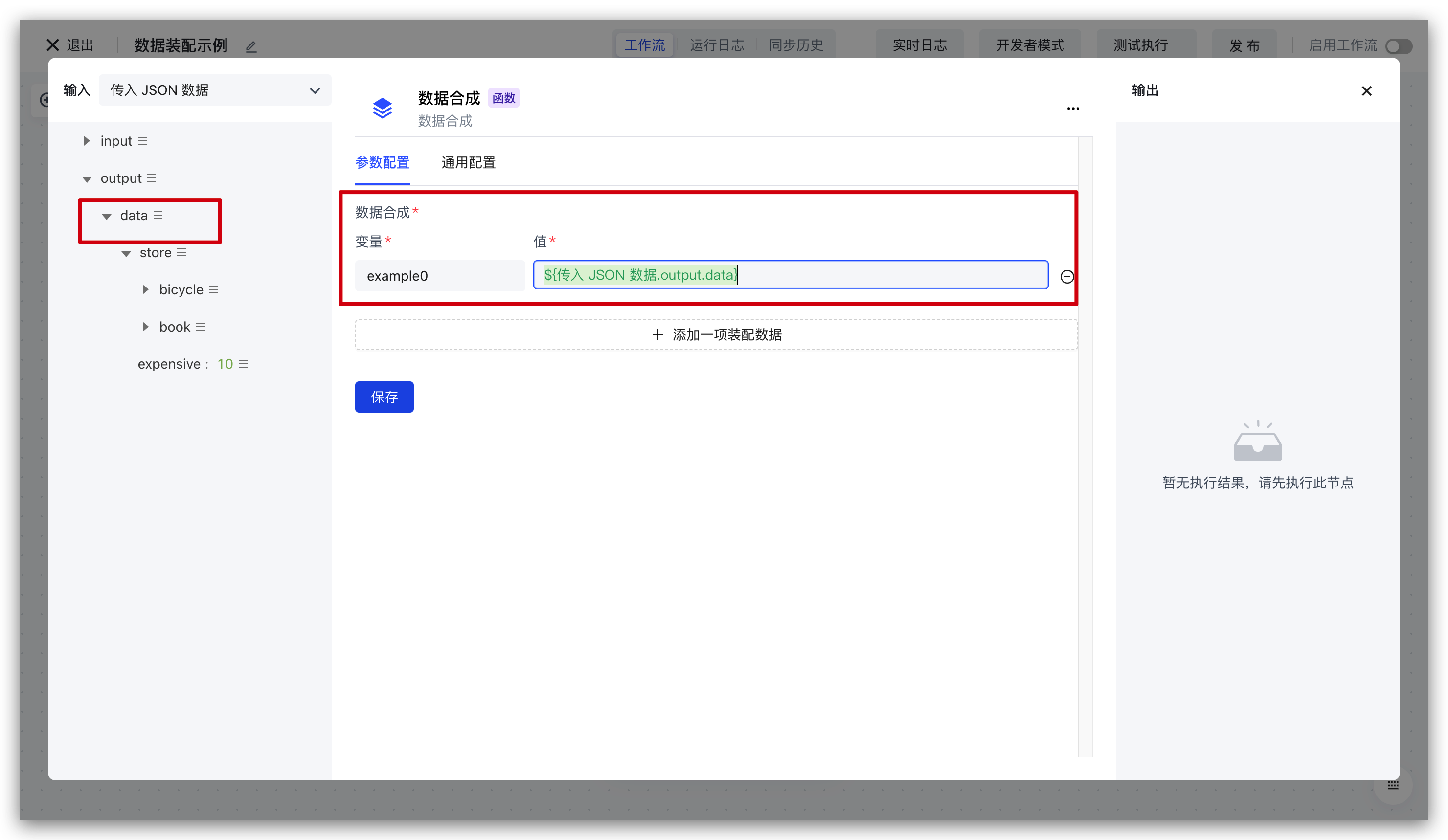Click the blue layers icon of 数据合成 node

pos(383,108)
